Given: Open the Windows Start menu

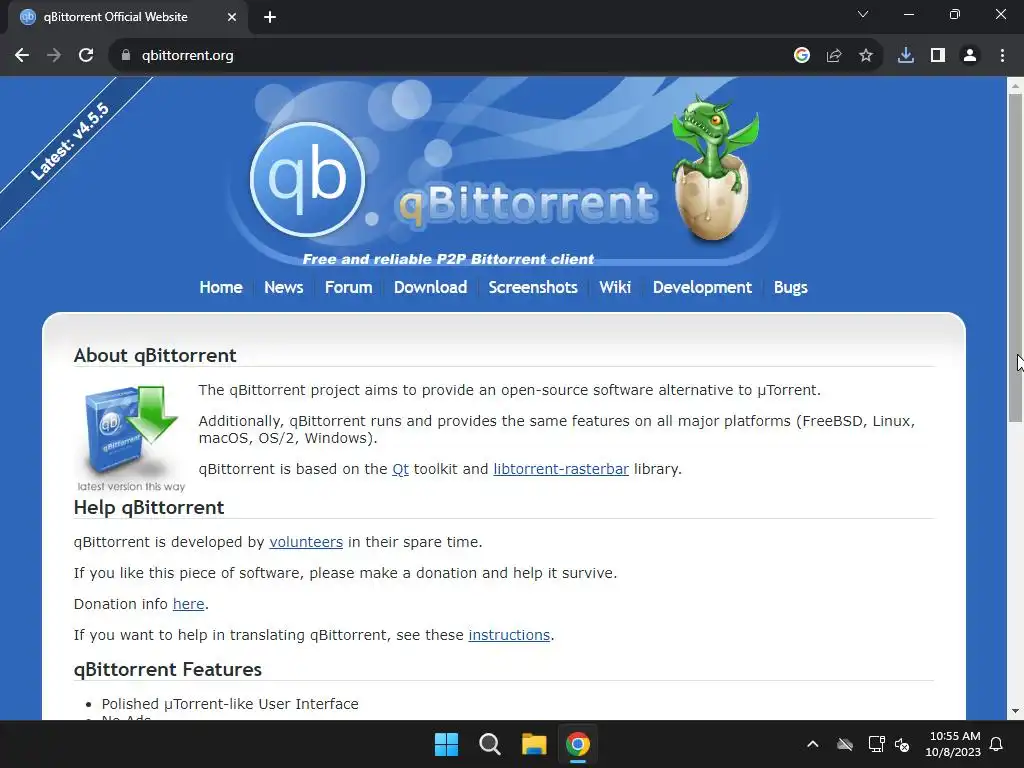Looking at the screenshot, I should point(447,744).
